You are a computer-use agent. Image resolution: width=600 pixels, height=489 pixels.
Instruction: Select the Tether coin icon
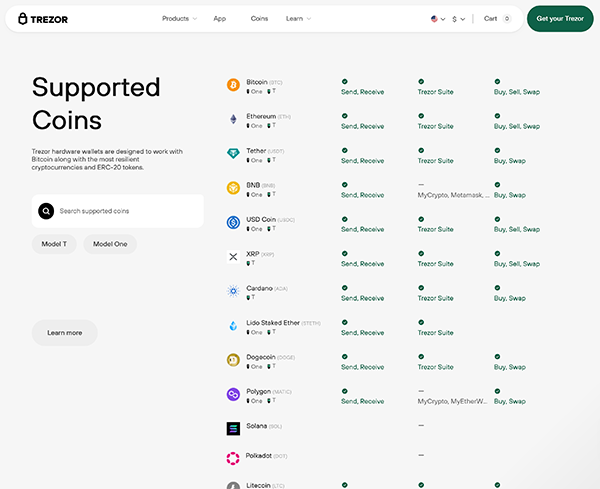pyautogui.click(x=233, y=153)
